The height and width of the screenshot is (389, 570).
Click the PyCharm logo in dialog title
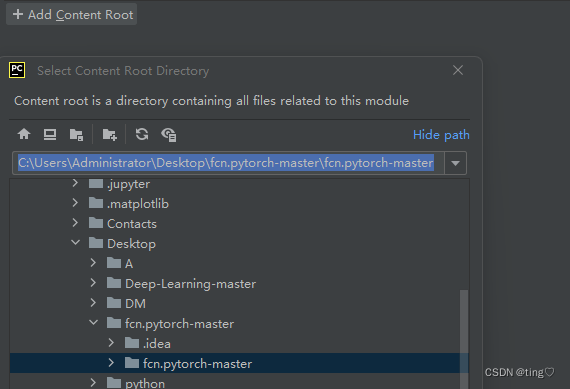pyautogui.click(x=17, y=70)
